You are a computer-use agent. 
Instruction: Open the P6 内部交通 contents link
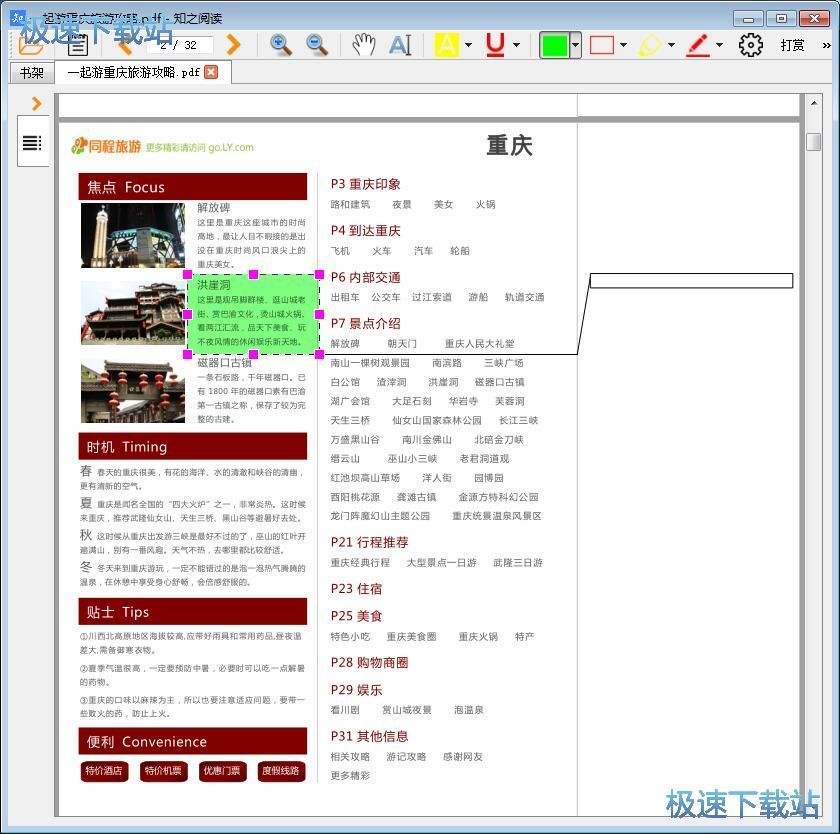[365, 277]
